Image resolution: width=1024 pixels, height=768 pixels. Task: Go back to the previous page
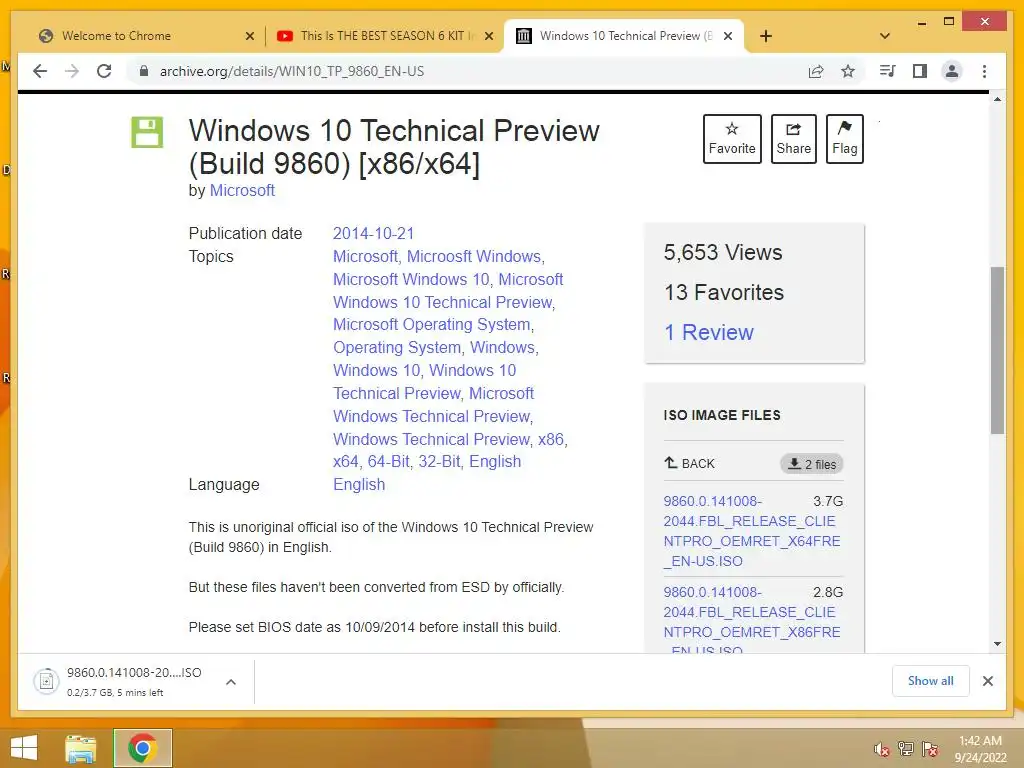tap(40, 71)
